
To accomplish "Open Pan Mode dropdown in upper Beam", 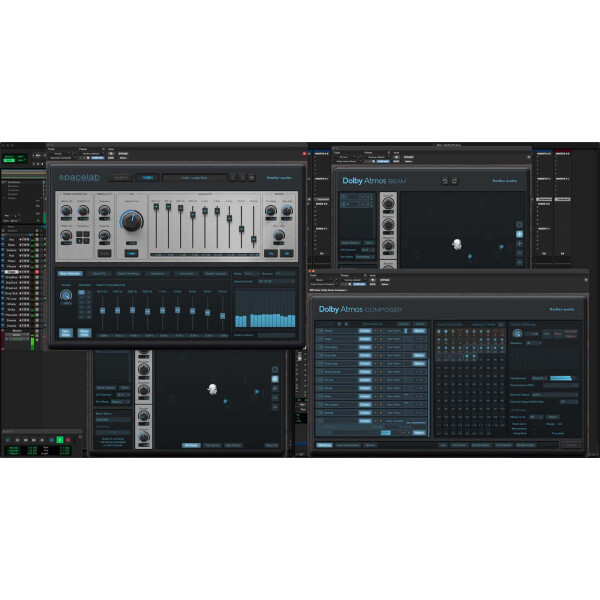I will tap(365, 257).
